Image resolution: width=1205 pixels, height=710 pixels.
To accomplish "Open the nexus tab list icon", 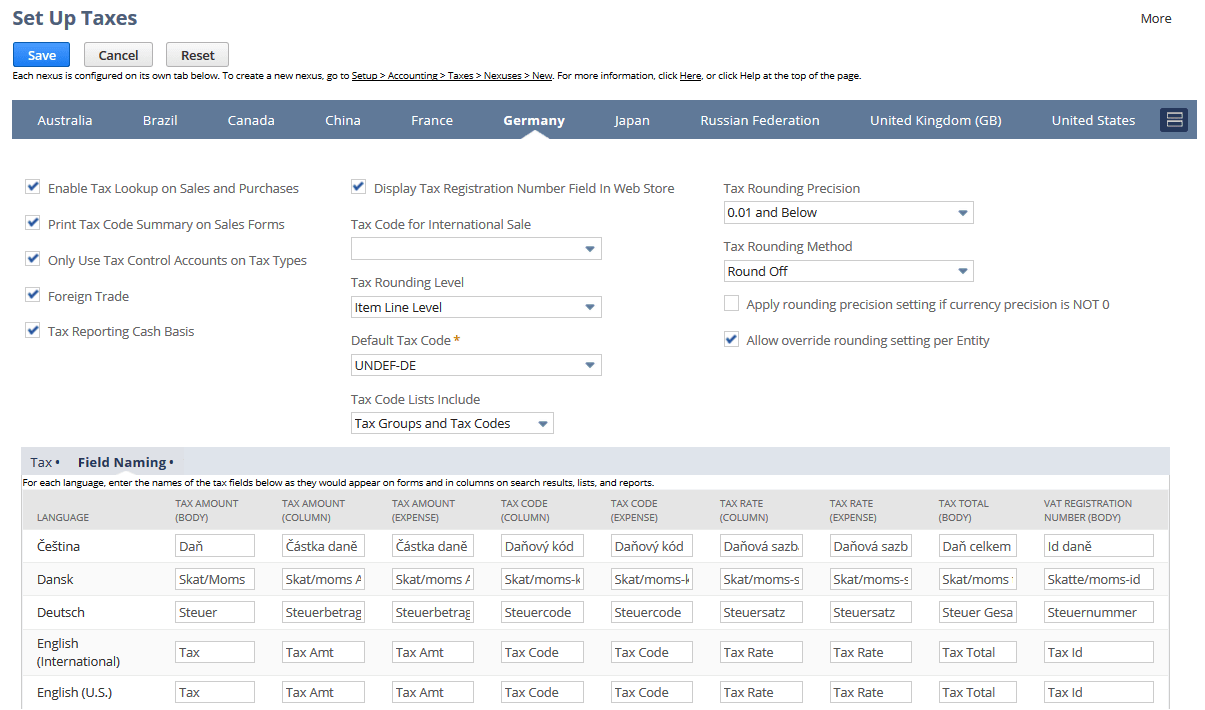I will click(1173, 119).
